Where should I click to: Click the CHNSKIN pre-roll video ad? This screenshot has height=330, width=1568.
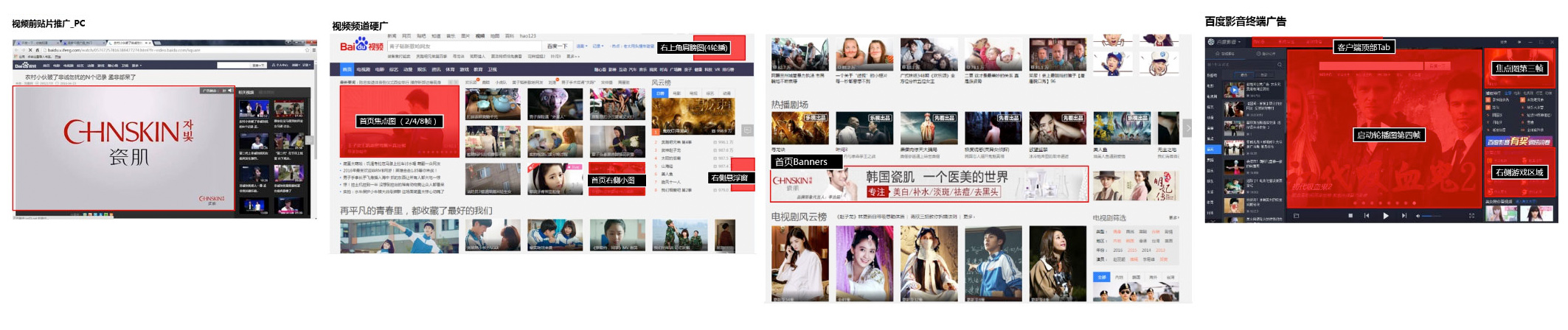(124, 147)
